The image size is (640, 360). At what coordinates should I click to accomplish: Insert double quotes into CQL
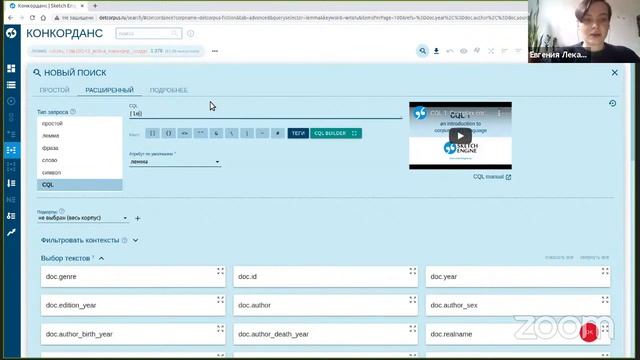(200, 133)
